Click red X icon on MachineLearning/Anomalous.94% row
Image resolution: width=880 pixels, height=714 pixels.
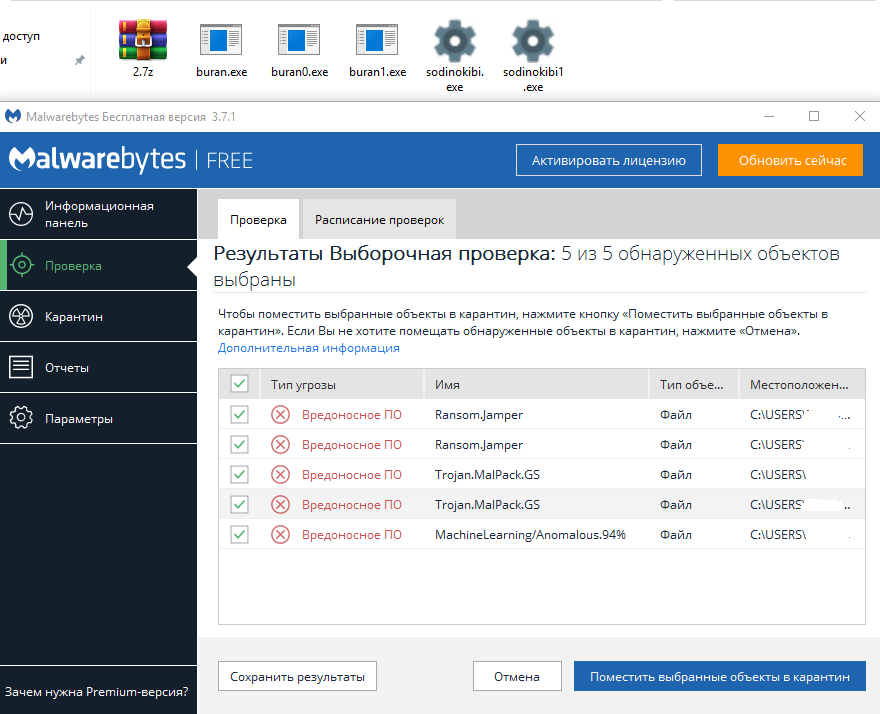tap(281, 534)
